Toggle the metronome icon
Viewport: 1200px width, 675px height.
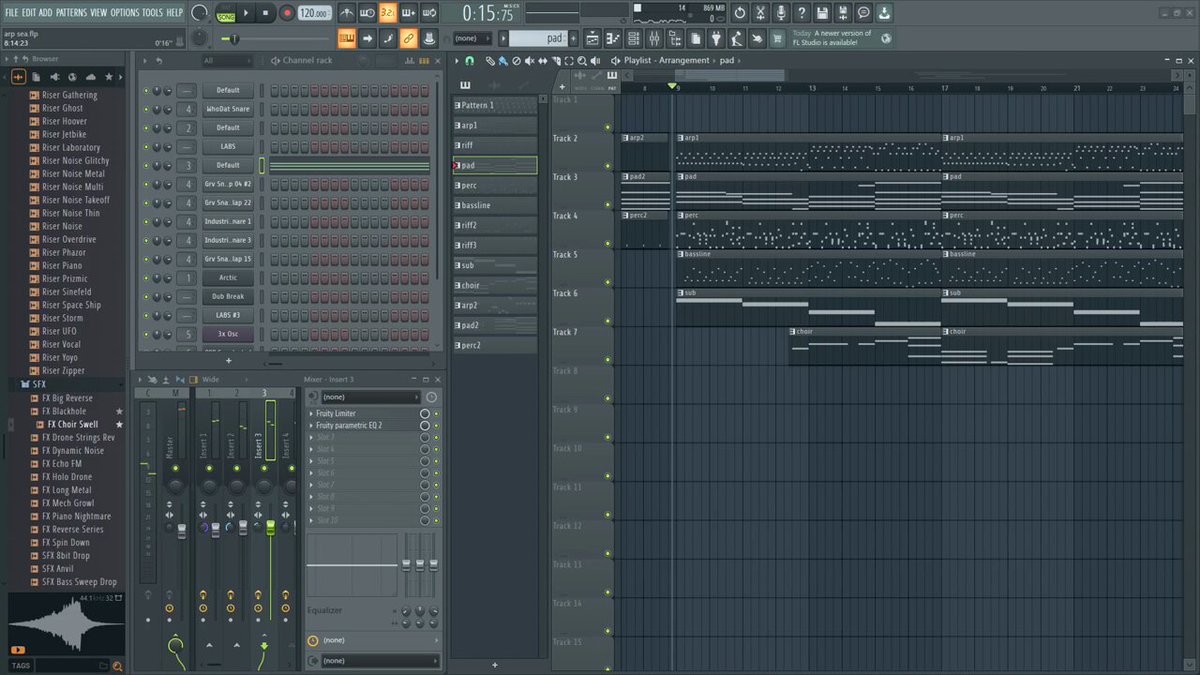(x=347, y=13)
